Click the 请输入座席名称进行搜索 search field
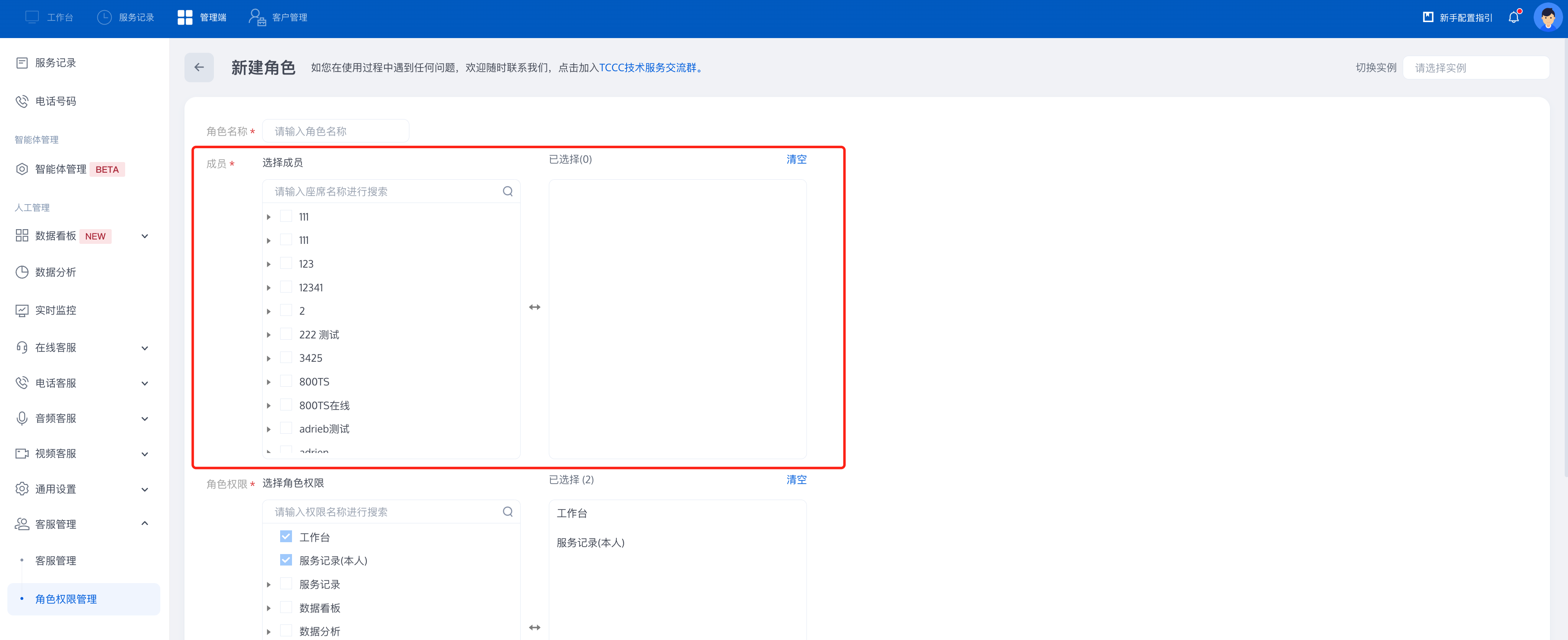 (391, 191)
